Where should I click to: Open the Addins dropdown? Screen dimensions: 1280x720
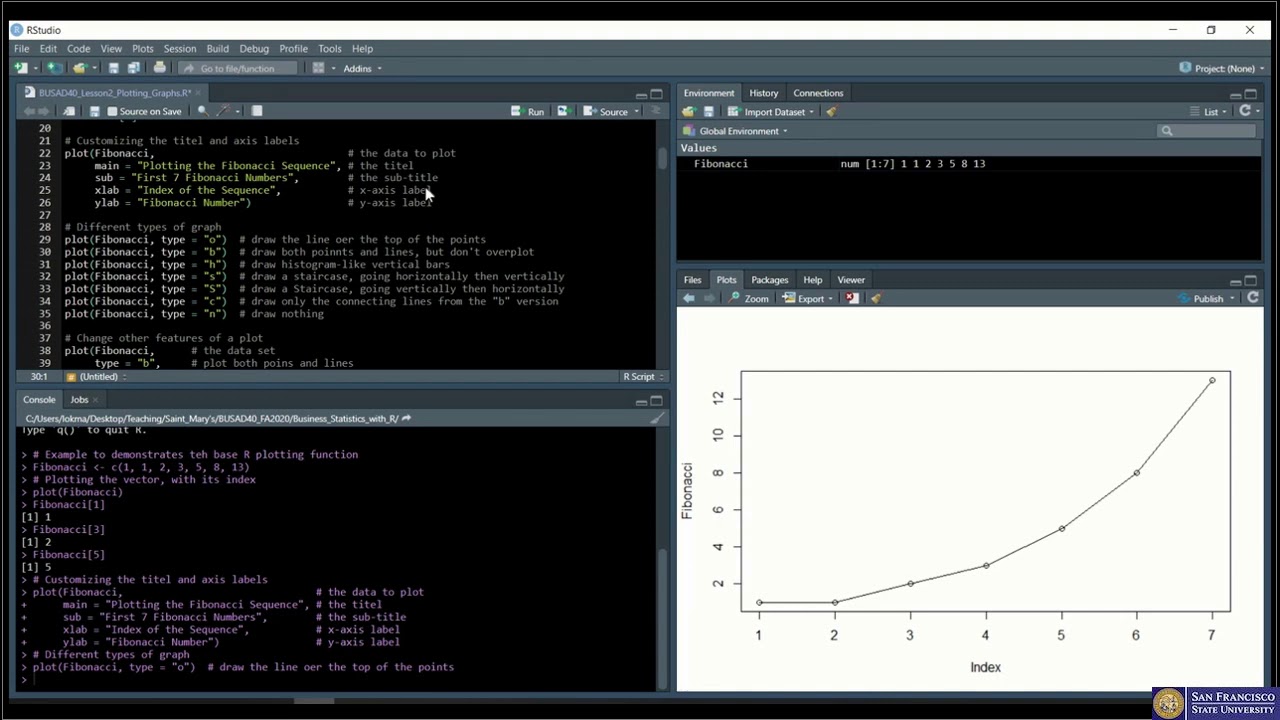tap(362, 68)
